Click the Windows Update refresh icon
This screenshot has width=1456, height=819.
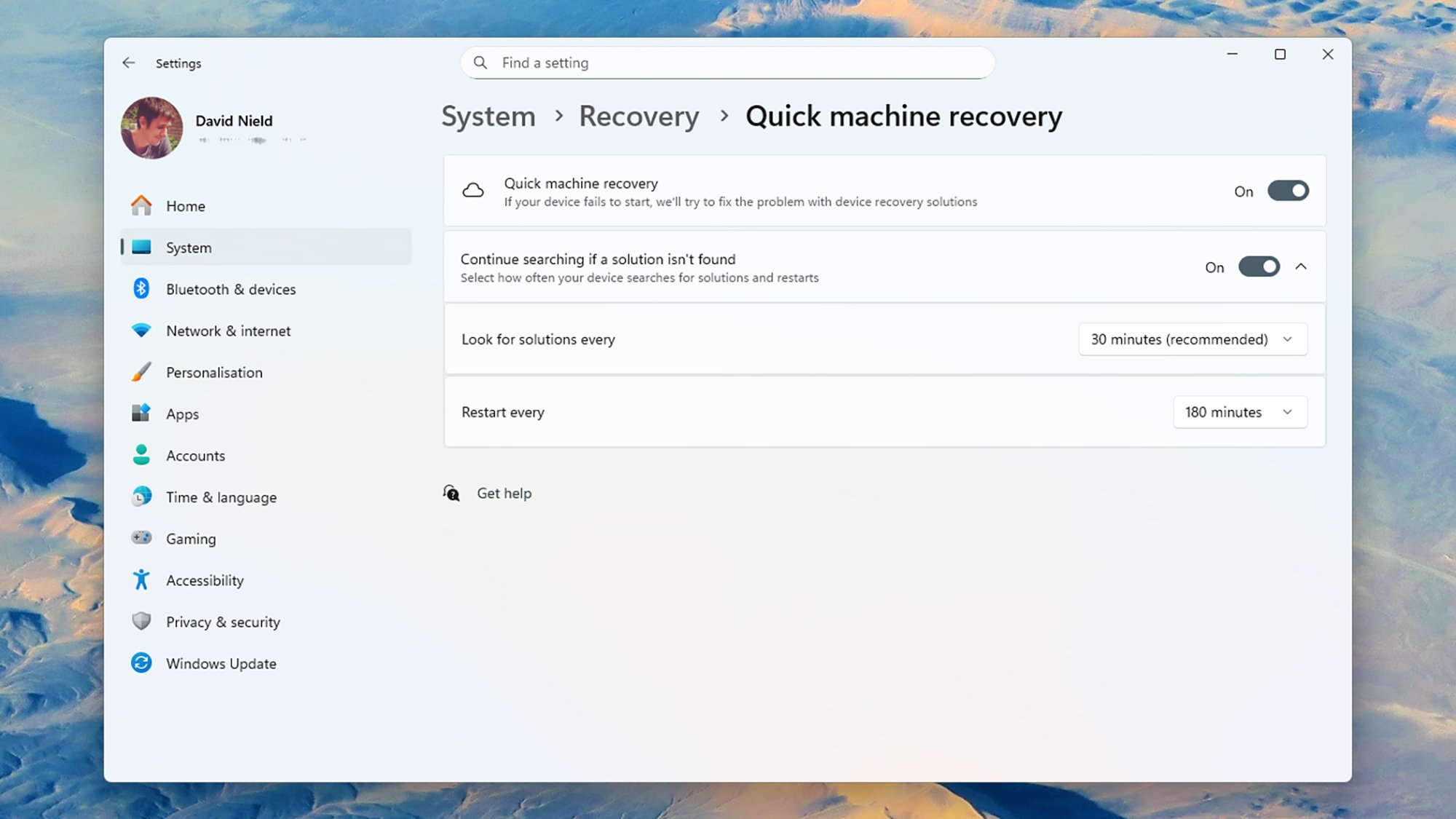click(x=141, y=662)
